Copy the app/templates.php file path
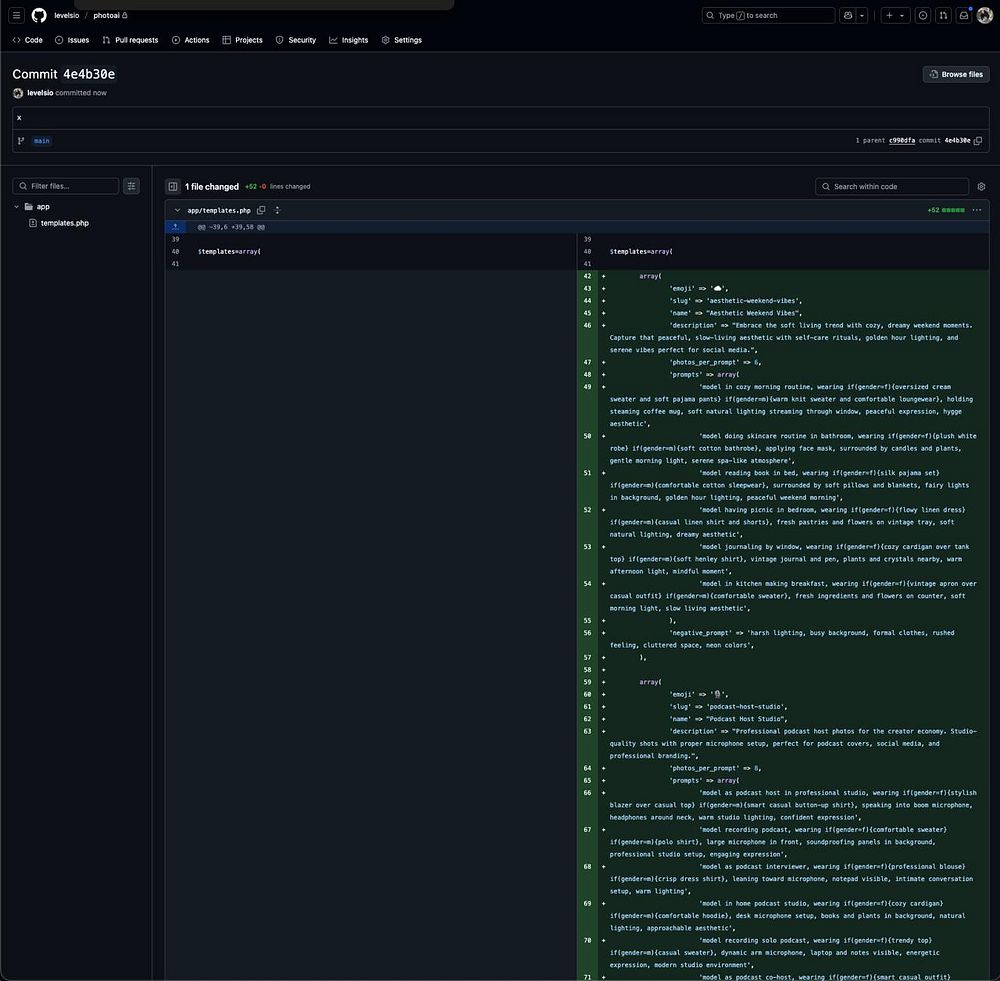The image size is (1000, 981). (261, 210)
